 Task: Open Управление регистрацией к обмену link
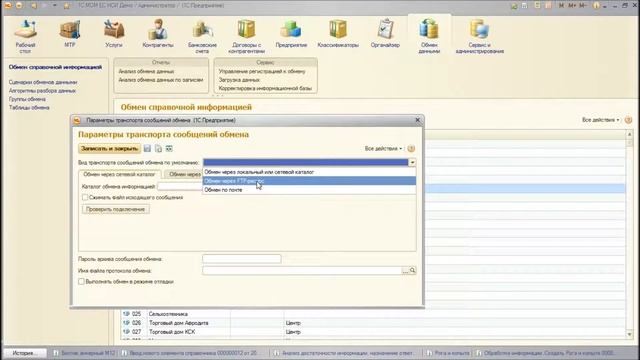tap(262, 71)
